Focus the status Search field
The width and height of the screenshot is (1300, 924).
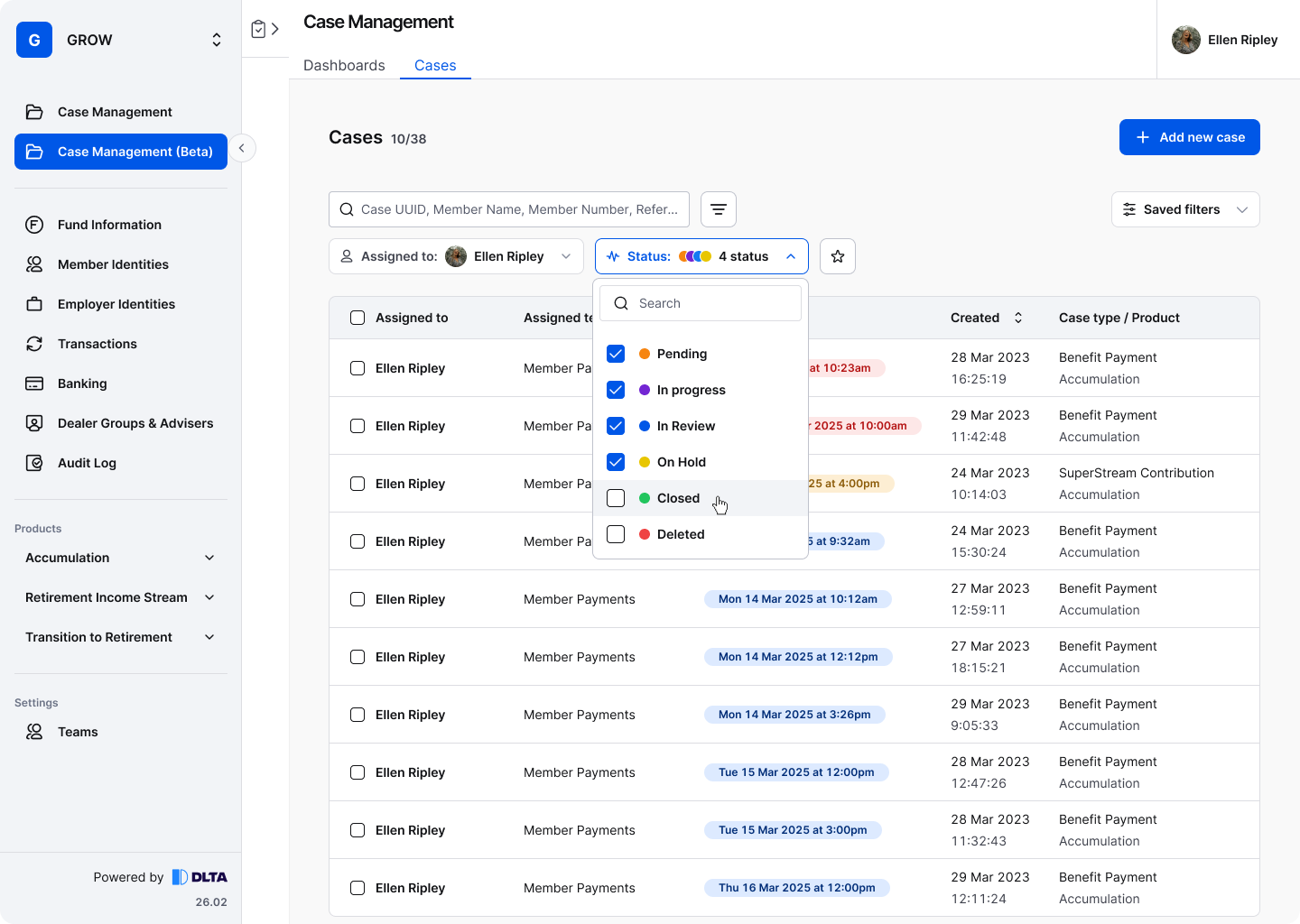click(x=701, y=303)
